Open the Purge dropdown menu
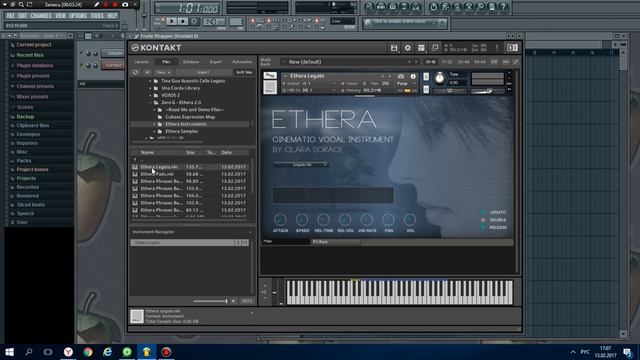The image size is (640, 360). [406, 83]
